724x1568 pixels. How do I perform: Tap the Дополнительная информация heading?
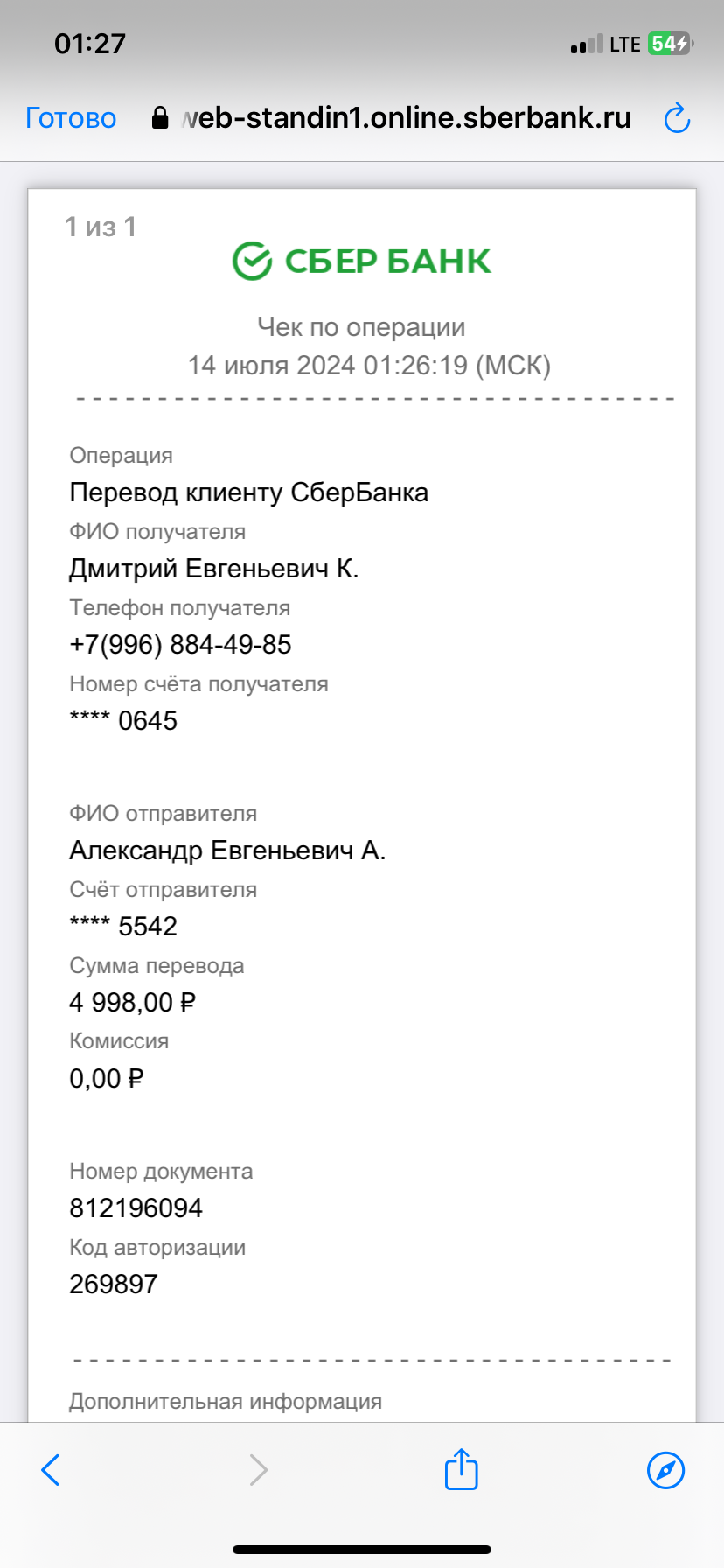coord(226,1401)
